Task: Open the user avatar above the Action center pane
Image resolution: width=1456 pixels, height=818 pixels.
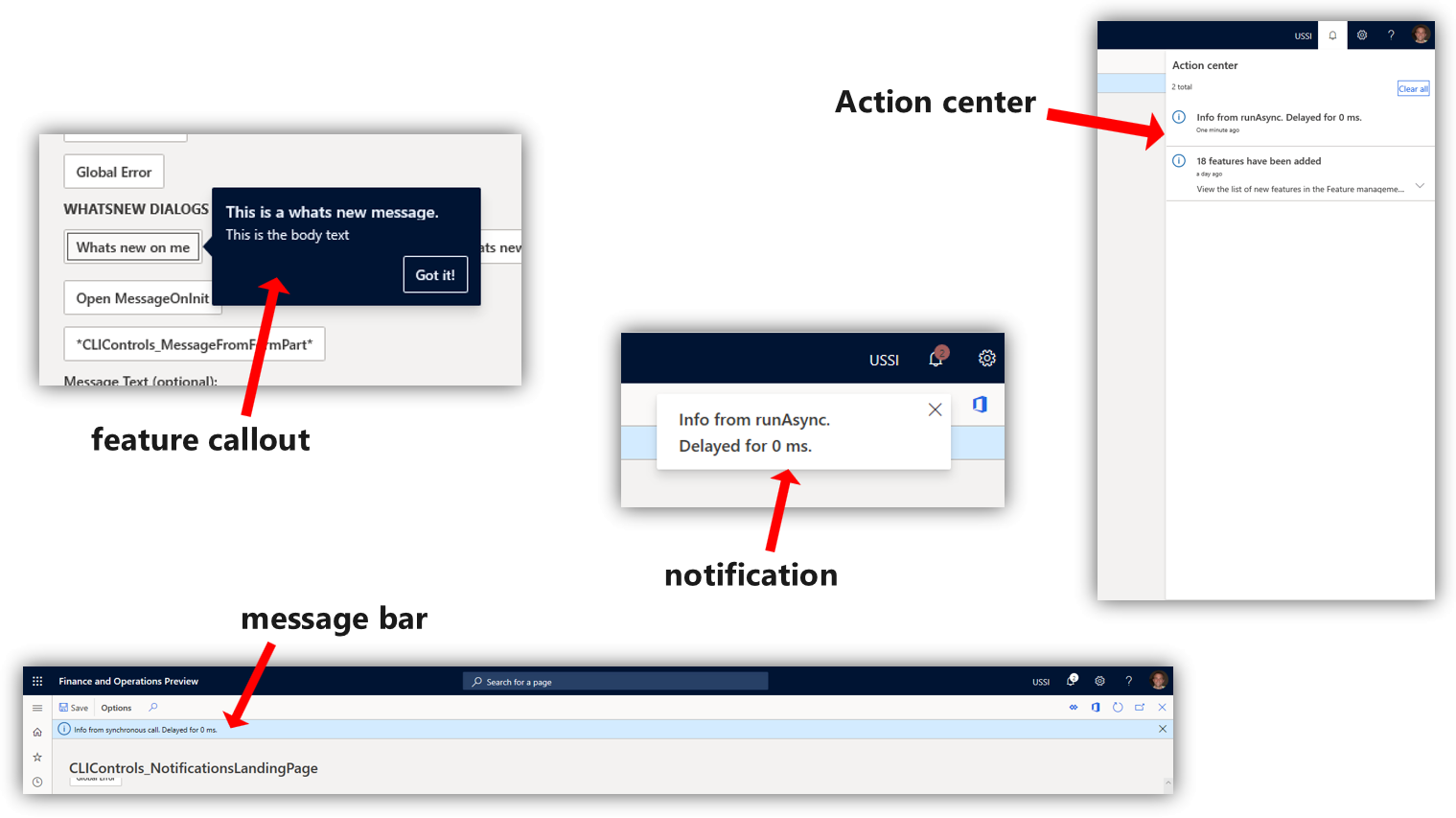Action: 1421,35
